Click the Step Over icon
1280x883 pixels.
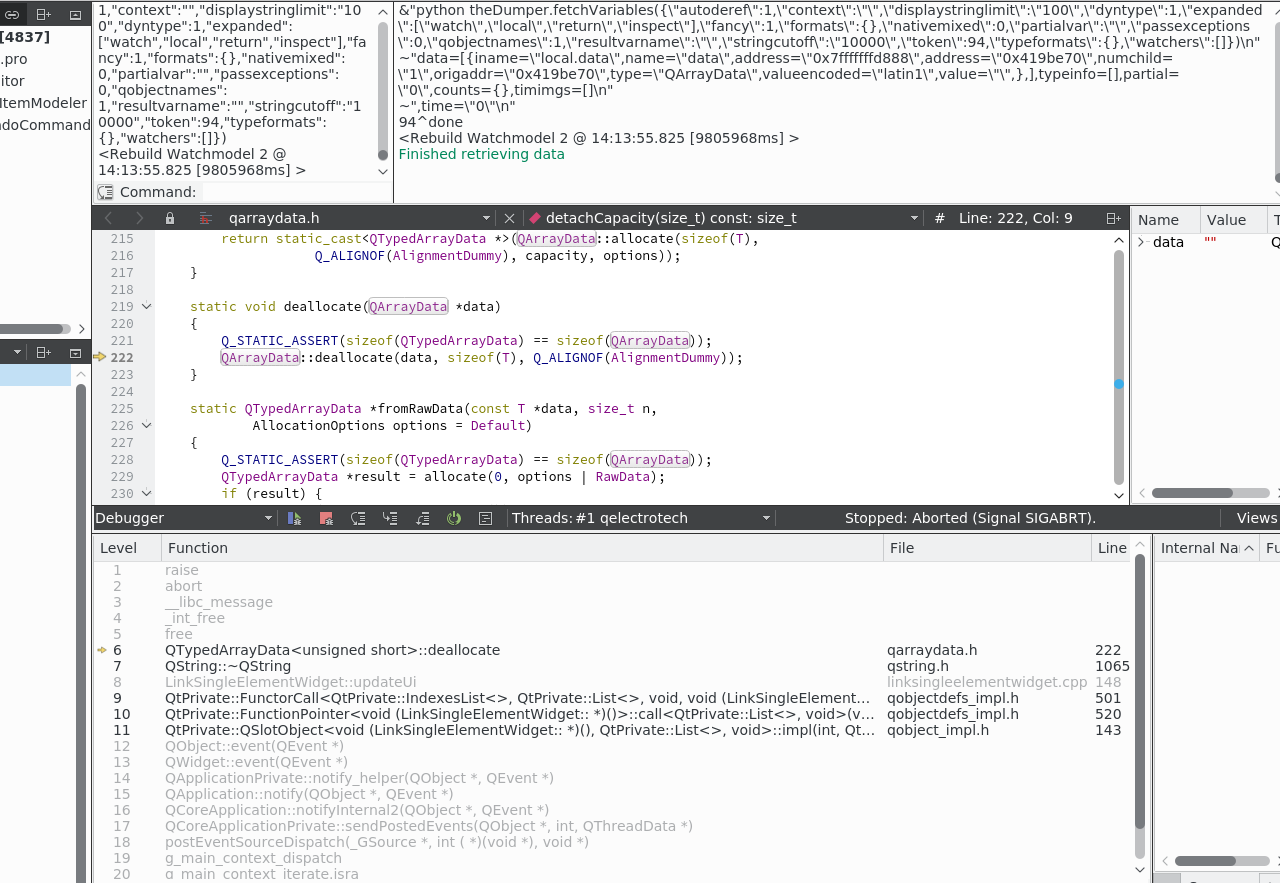tap(358, 518)
